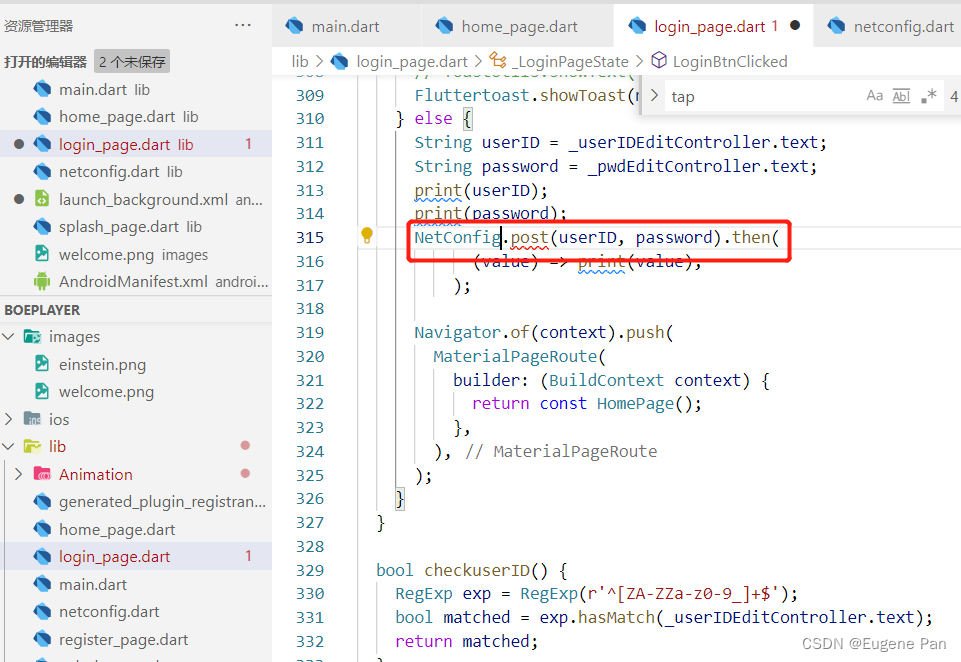Toggle match case in the search widget

[875, 95]
